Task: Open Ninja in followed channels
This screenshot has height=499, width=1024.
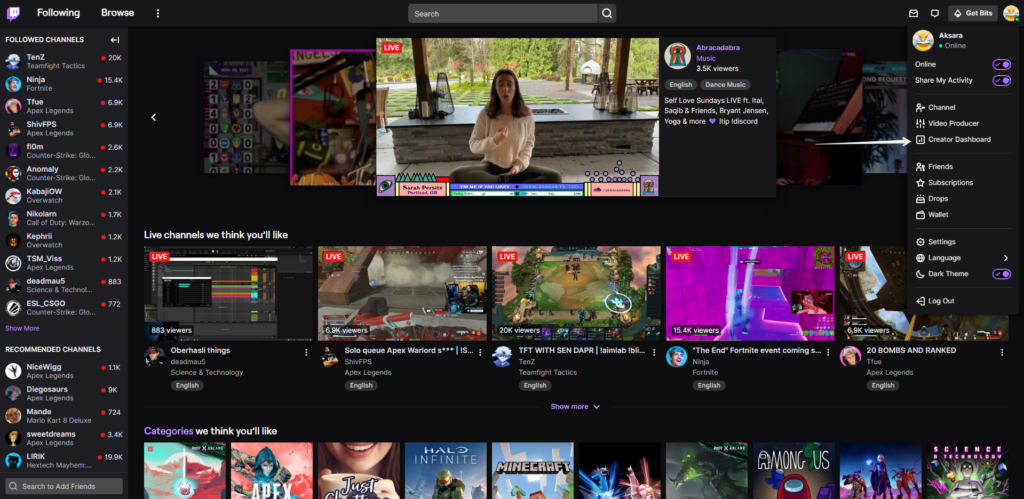Action: coord(64,84)
